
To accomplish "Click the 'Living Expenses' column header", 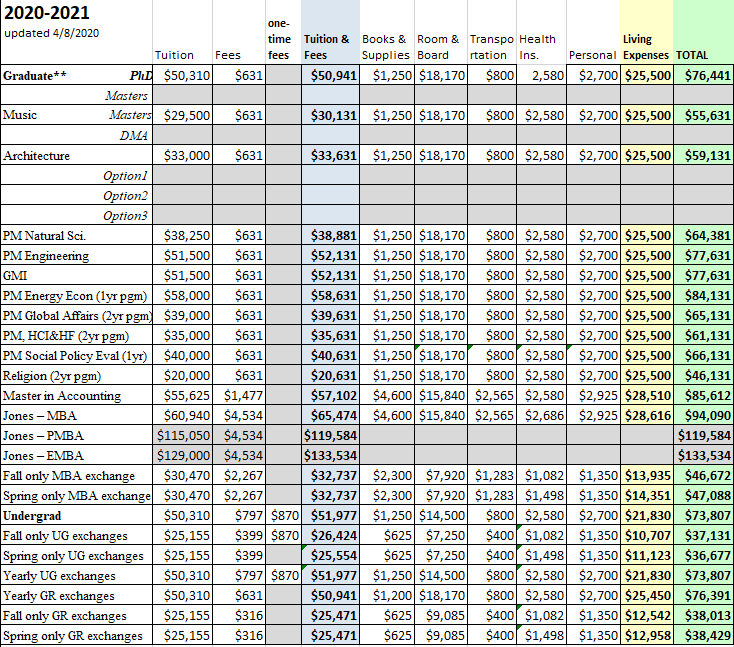I will pyautogui.click(x=646, y=47).
